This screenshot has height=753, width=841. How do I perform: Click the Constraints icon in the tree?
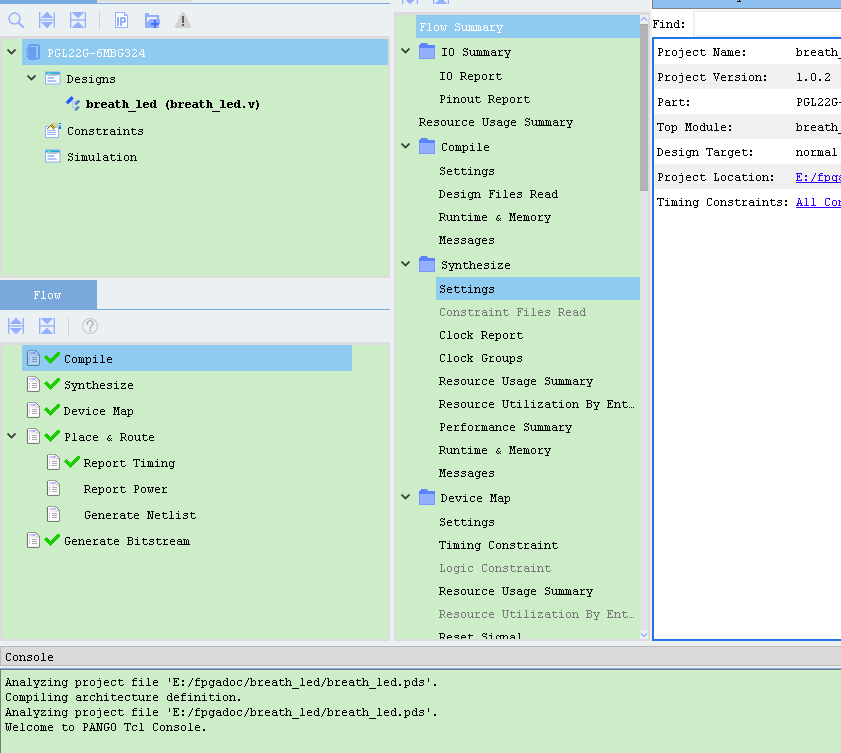[x=53, y=130]
